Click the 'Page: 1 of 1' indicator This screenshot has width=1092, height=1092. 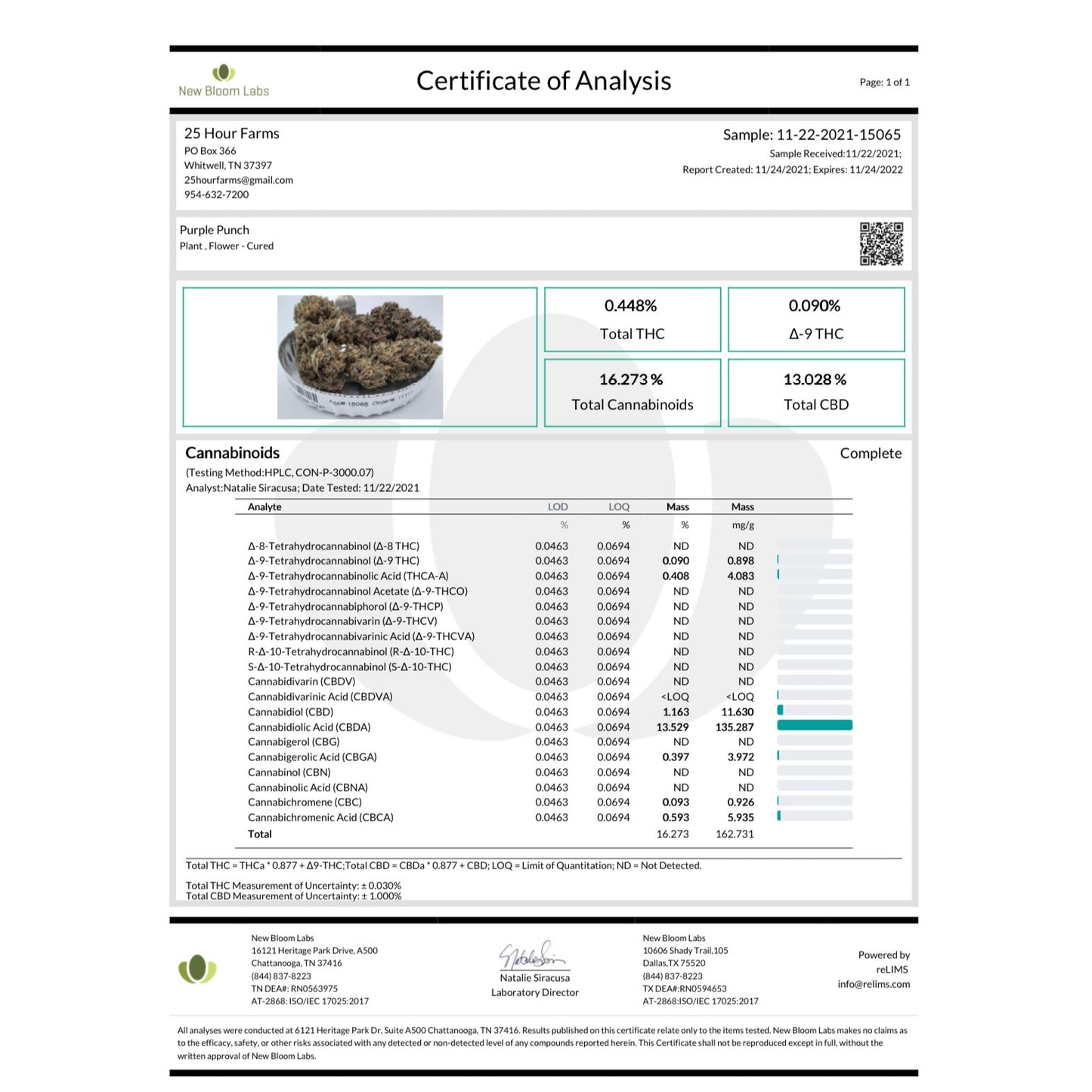[x=884, y=82]
